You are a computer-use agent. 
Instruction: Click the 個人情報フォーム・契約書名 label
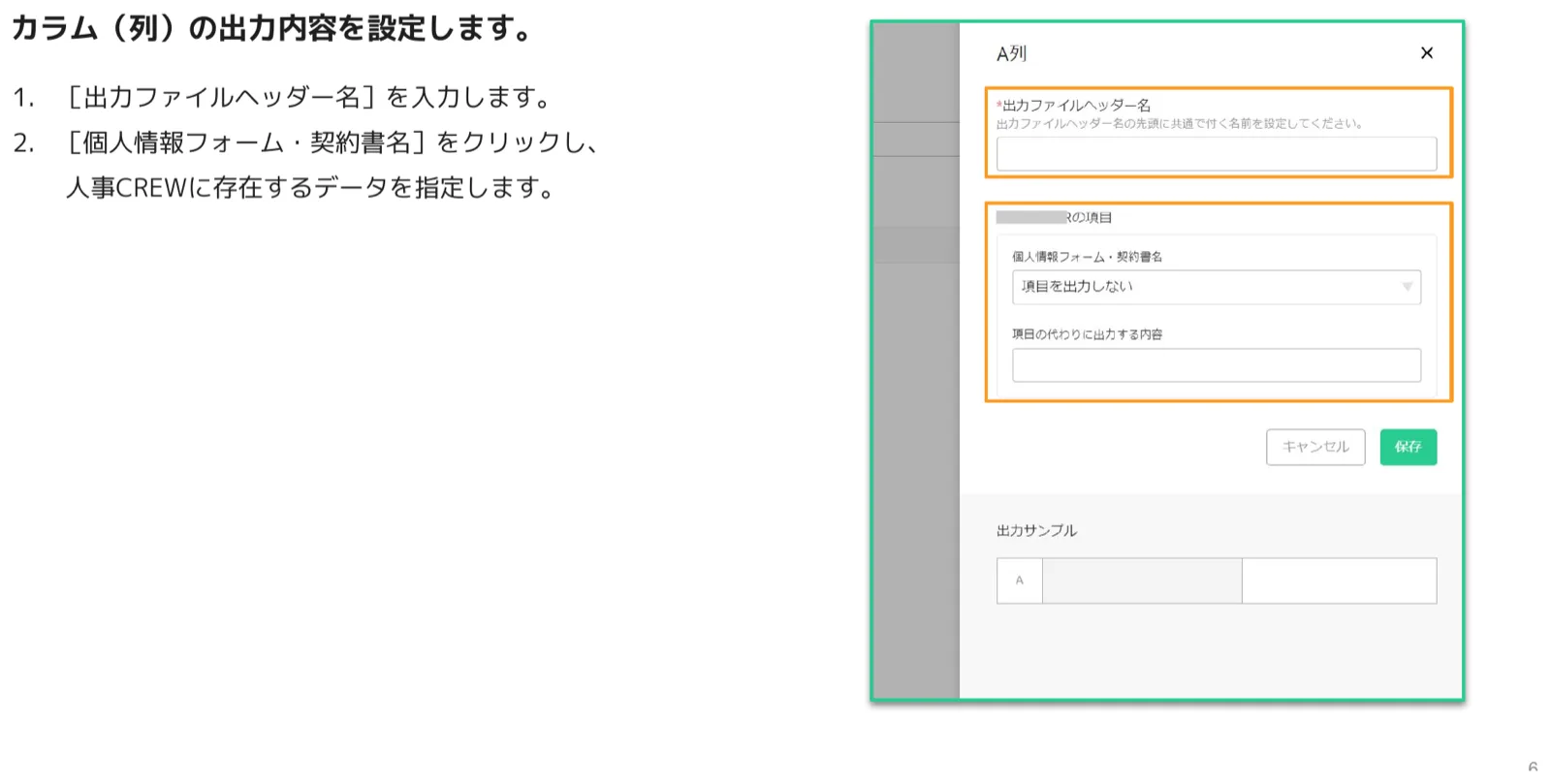tap(1087, 257)
